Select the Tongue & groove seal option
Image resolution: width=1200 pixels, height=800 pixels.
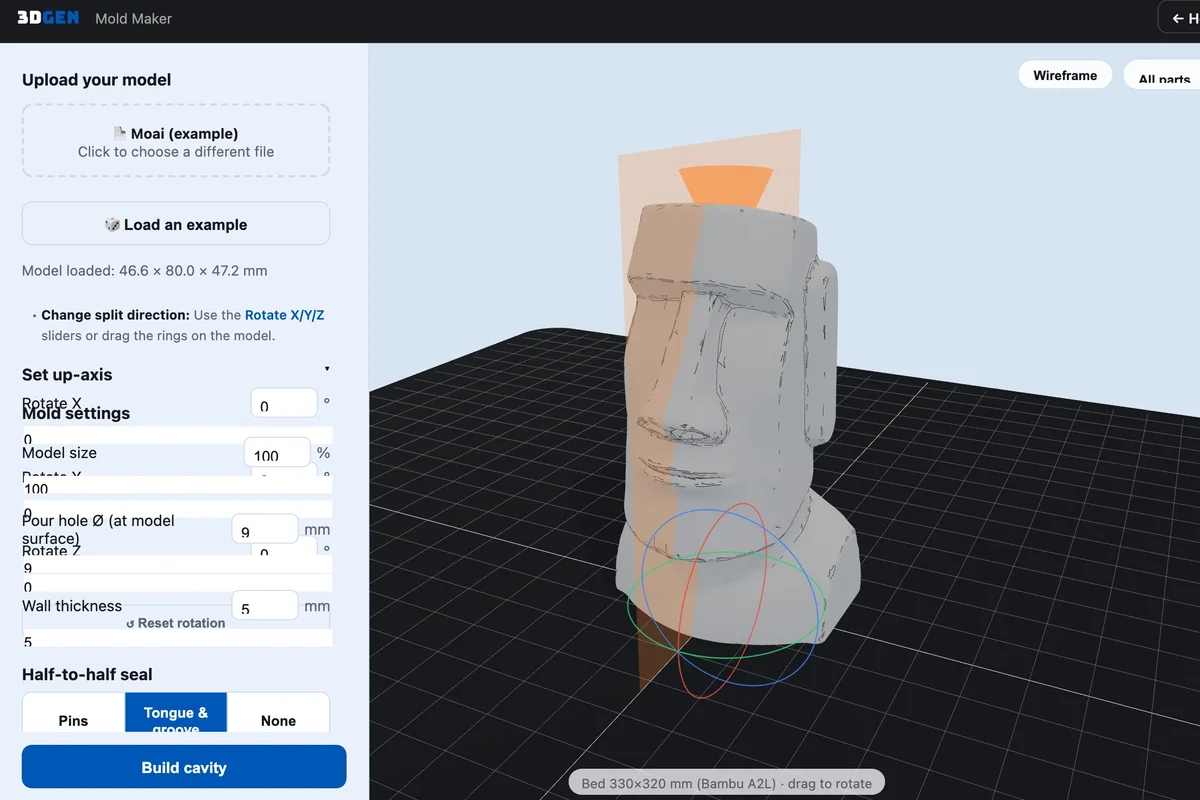click(x=176, y=714)
